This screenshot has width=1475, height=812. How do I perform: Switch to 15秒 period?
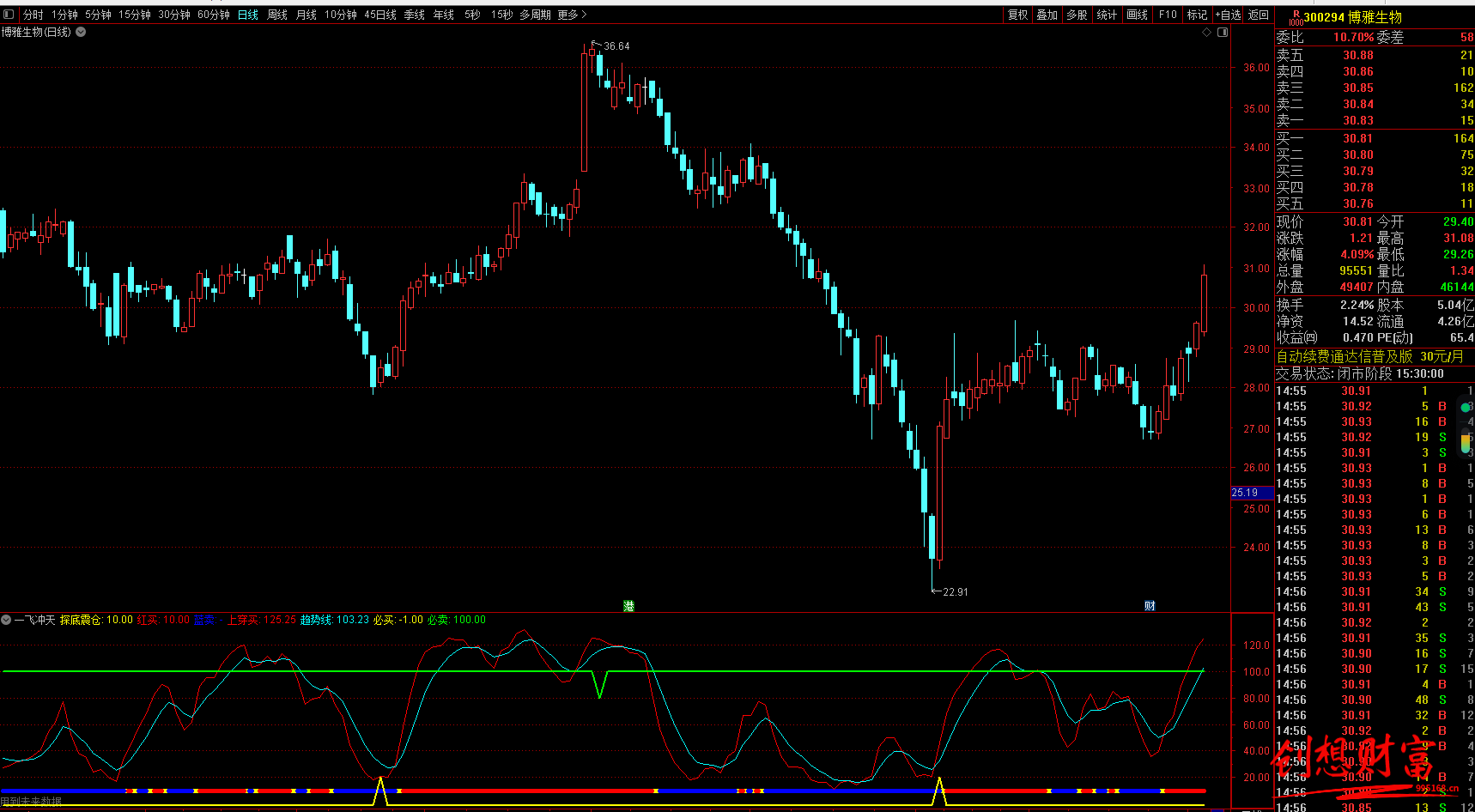coord(502,15)
